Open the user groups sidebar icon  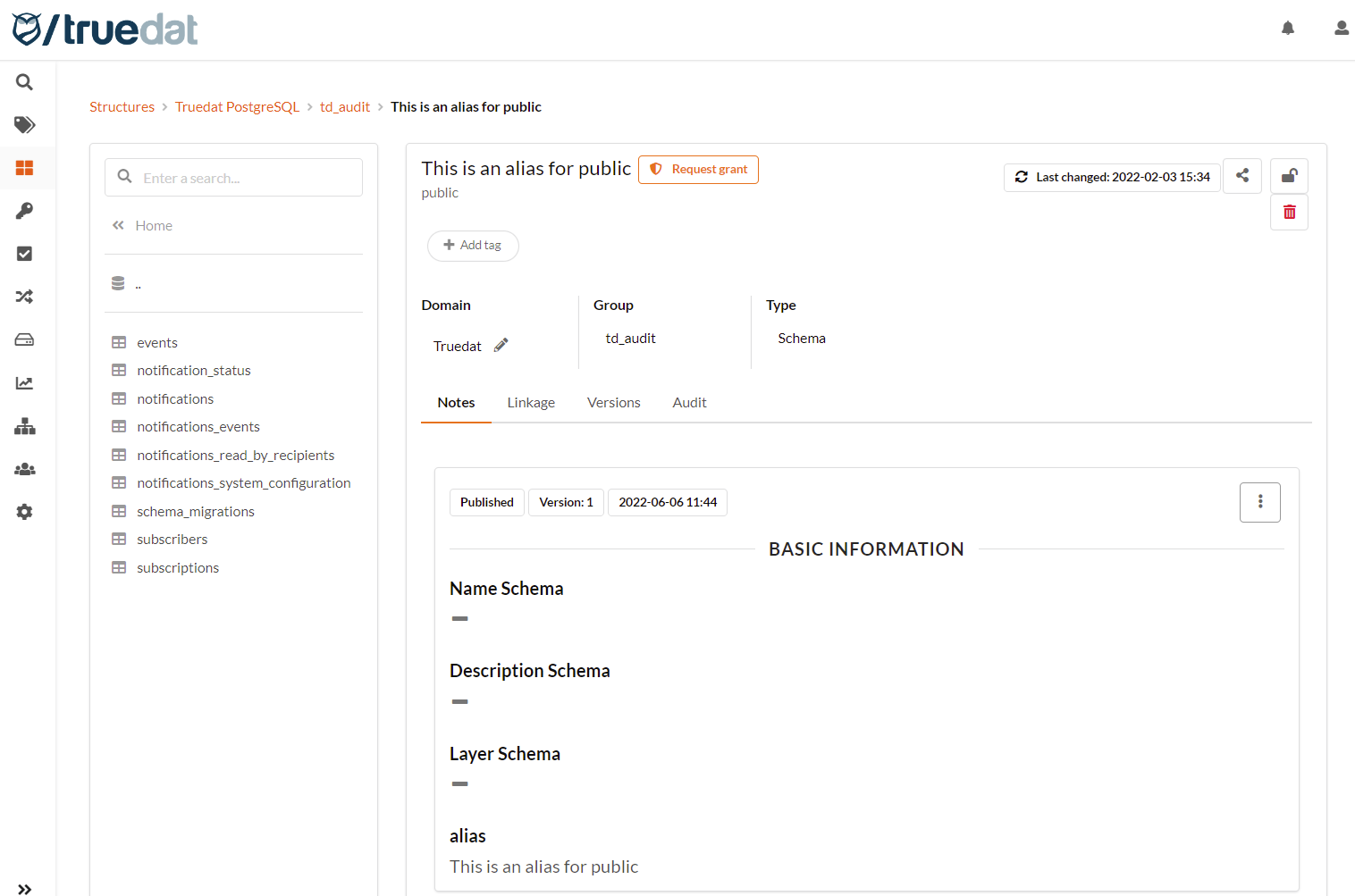tap(24, 468)
